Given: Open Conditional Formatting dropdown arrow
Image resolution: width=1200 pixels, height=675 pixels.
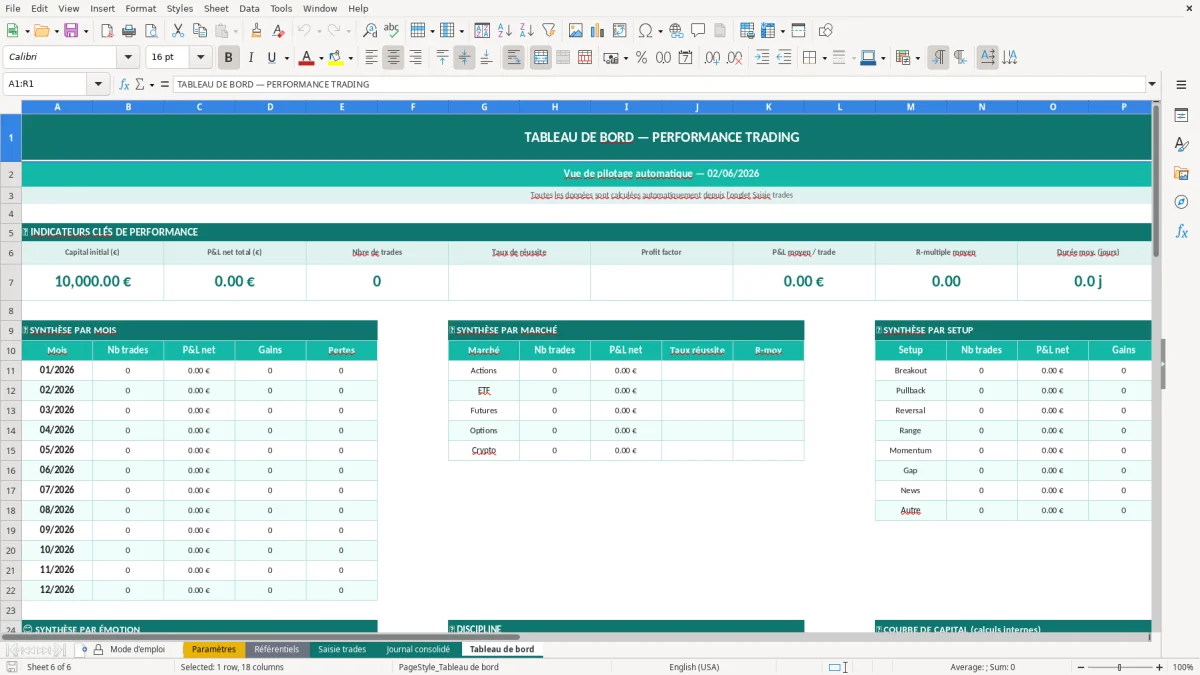Looking at the screenshot, I should click(x=917, y=58).
